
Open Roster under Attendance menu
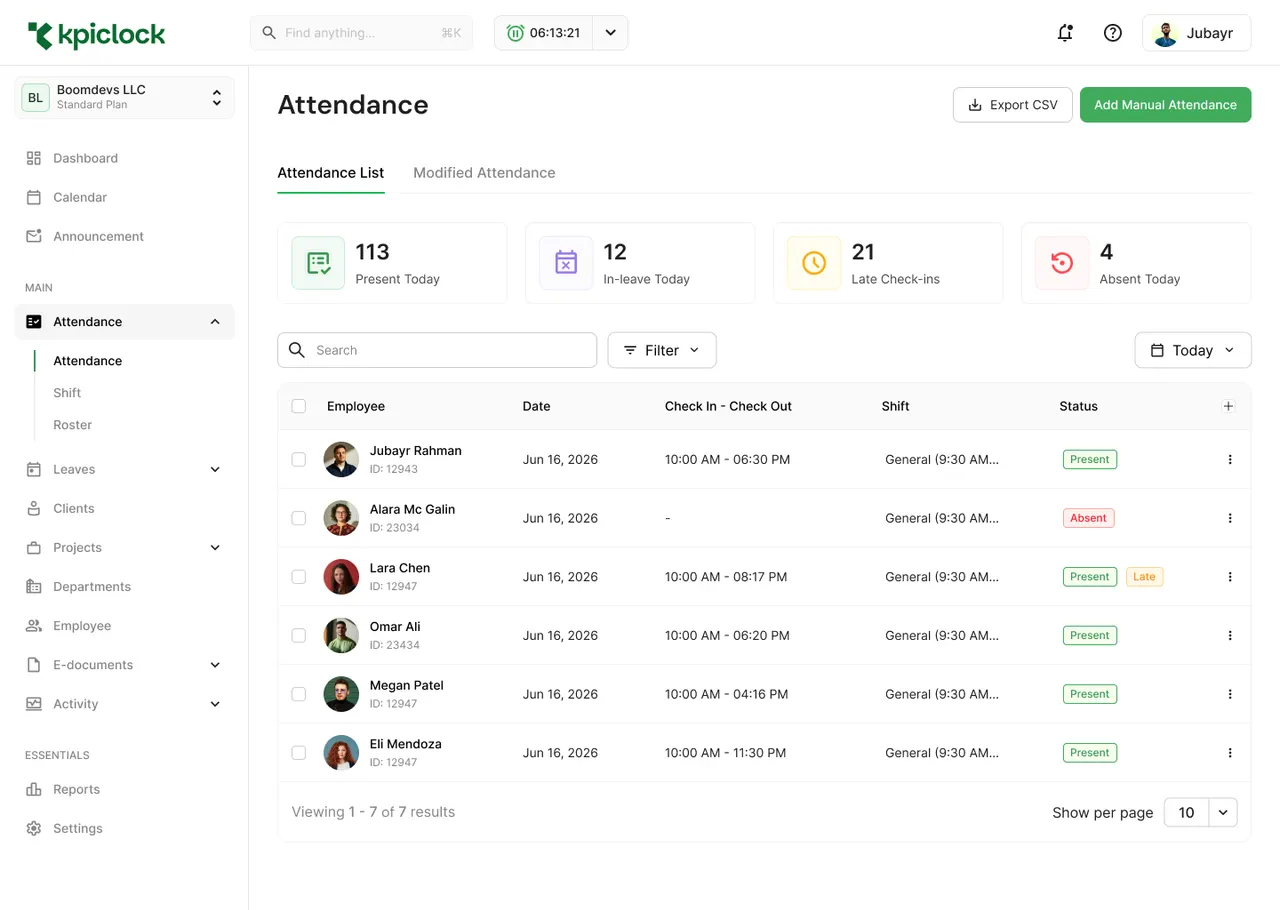(72, 425)
